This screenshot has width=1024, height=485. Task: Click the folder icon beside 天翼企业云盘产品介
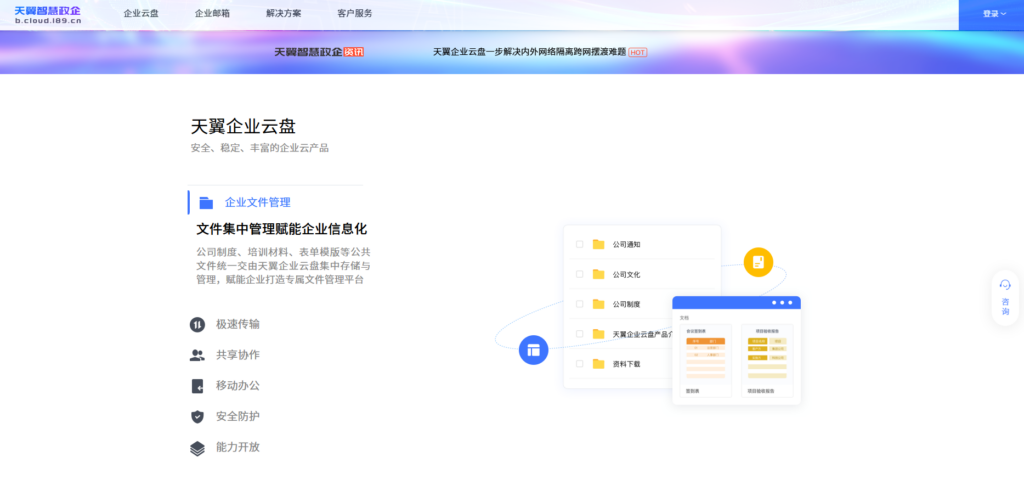(598, 334)
